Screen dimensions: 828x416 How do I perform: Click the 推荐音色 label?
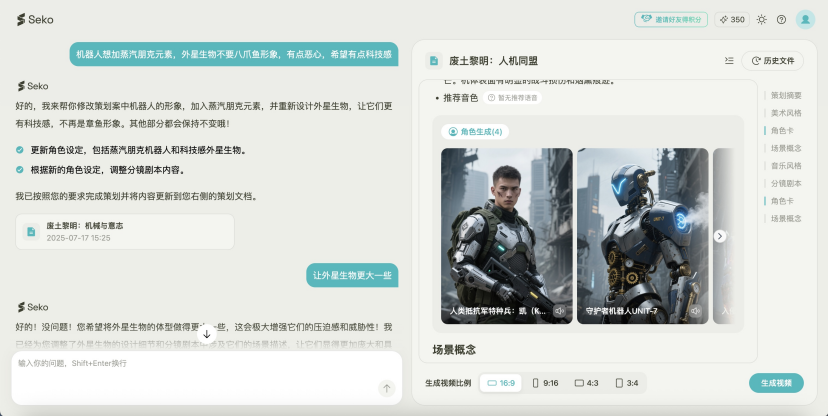coord(460,98)
